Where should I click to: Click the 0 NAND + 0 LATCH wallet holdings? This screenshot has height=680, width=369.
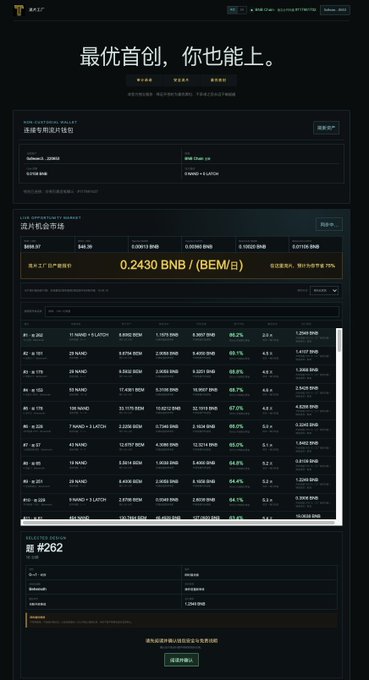pyautogui.click(x=201, y=173)
